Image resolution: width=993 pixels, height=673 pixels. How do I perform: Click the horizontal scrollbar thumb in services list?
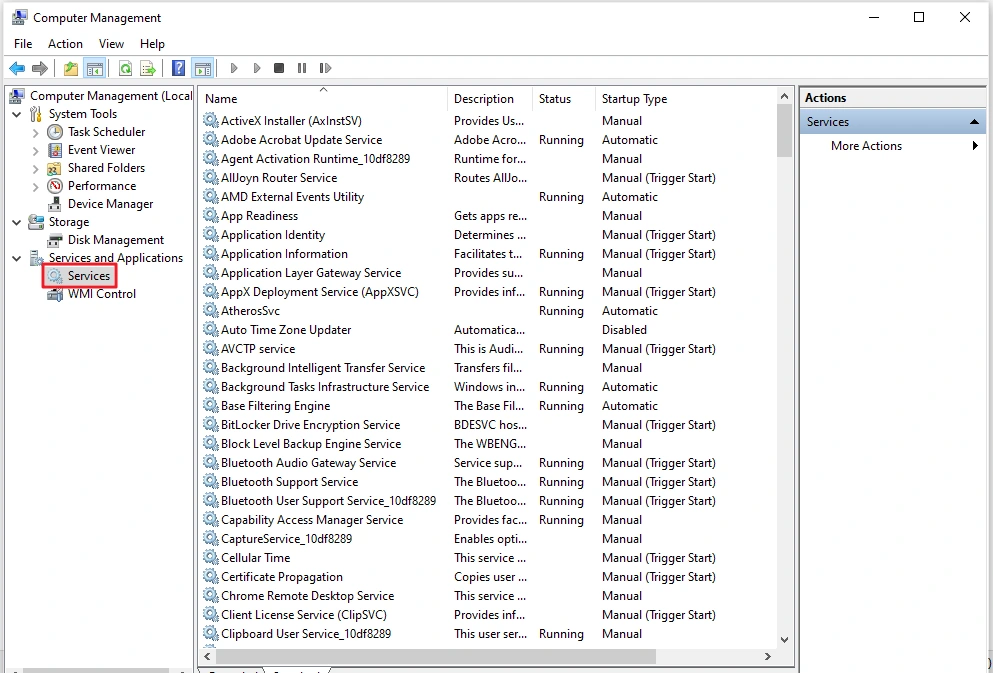(436, 657)
